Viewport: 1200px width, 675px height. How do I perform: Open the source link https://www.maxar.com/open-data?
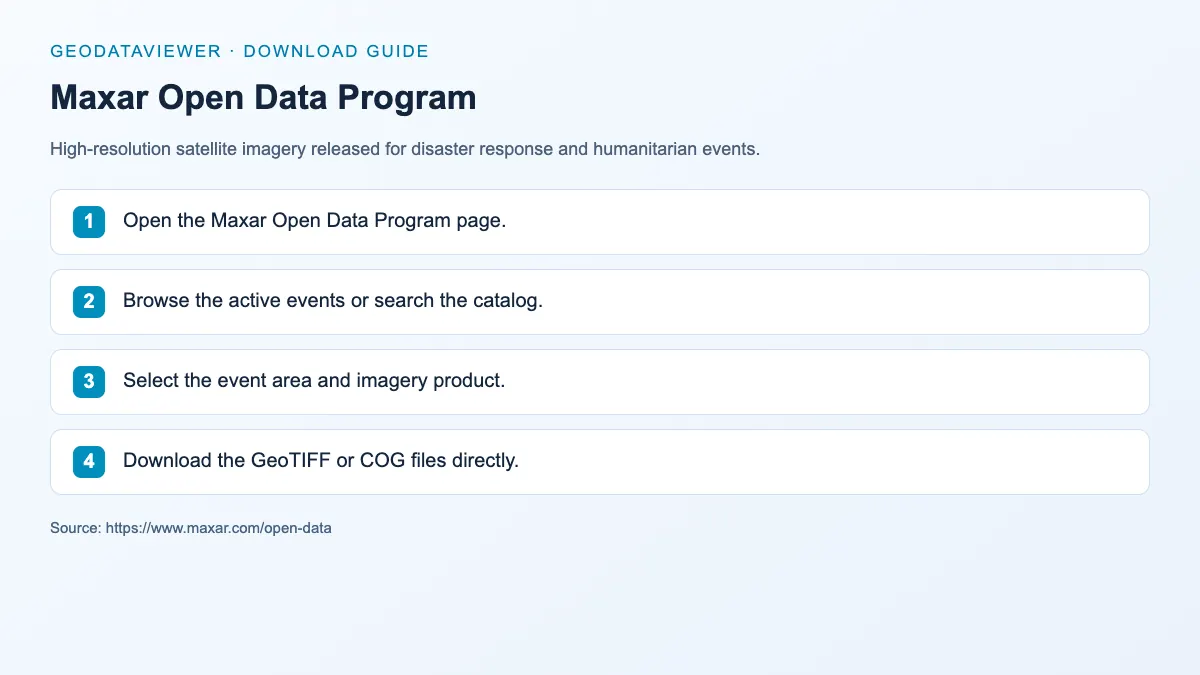click(x=218, y=528)
